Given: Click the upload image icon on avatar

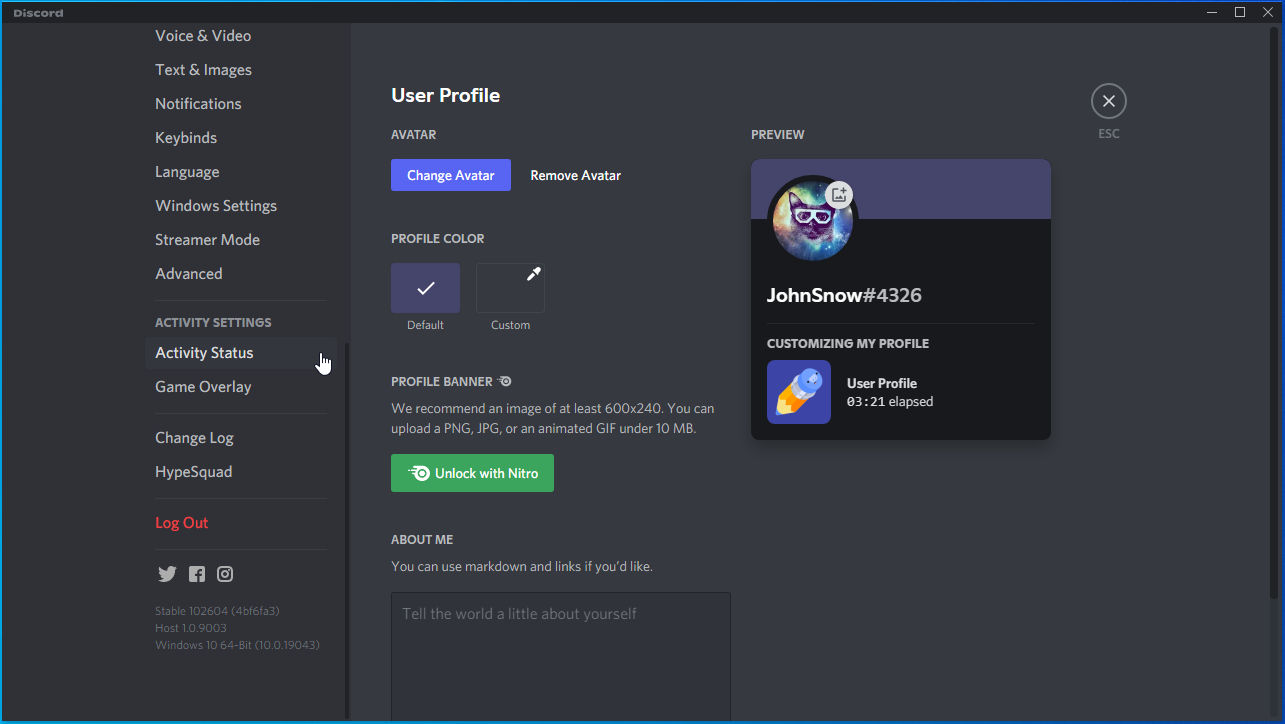Looking at the screenshot, I should pos(839,194).
